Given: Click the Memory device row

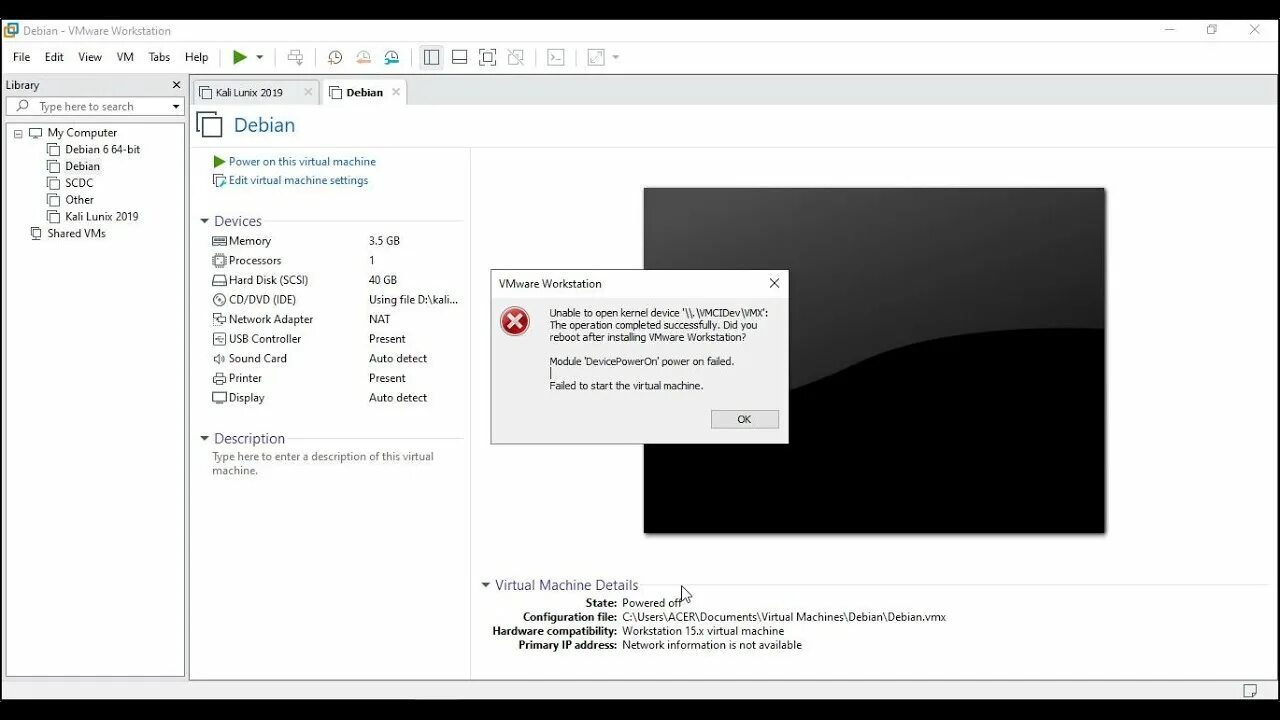Looking at the screenshot, I should tap(335, 241).
